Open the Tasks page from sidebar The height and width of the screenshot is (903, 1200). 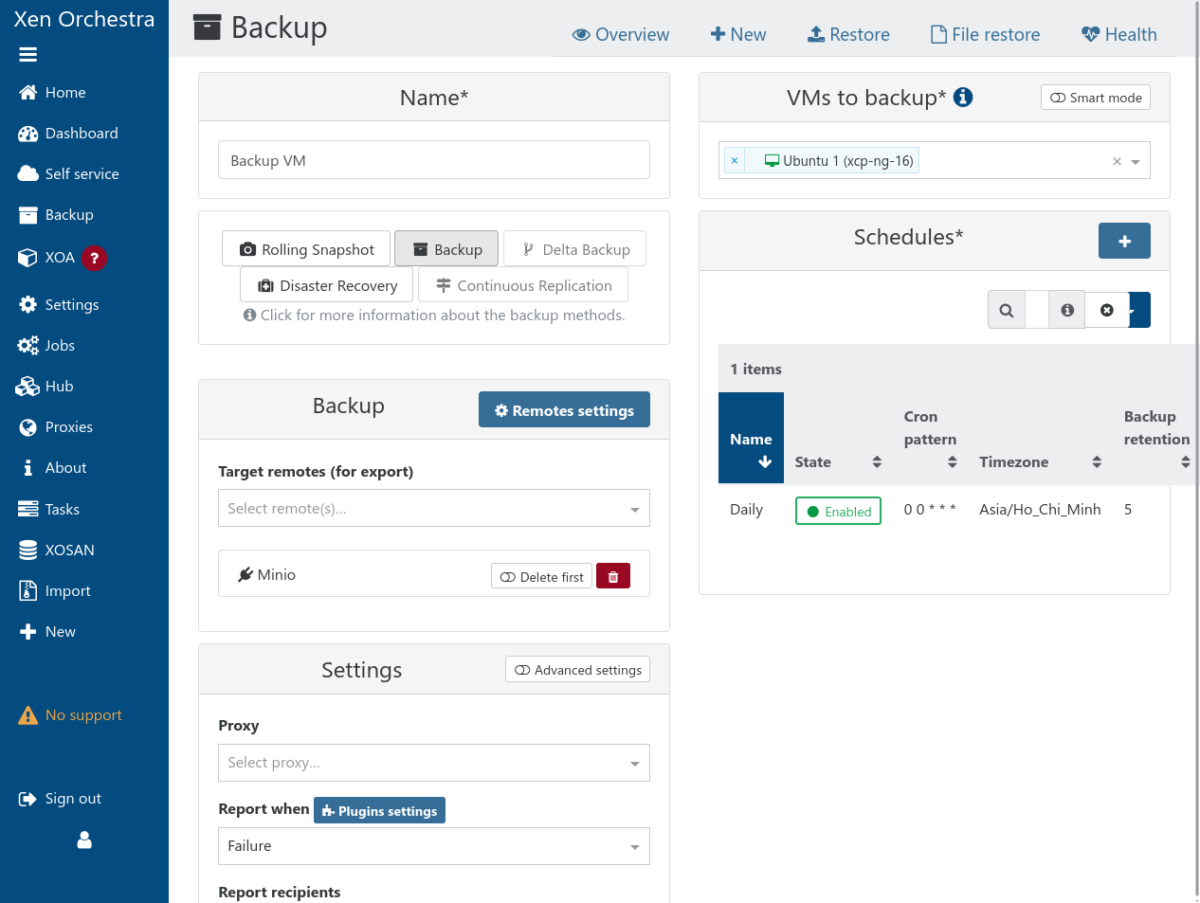click(x=65, y=508)
